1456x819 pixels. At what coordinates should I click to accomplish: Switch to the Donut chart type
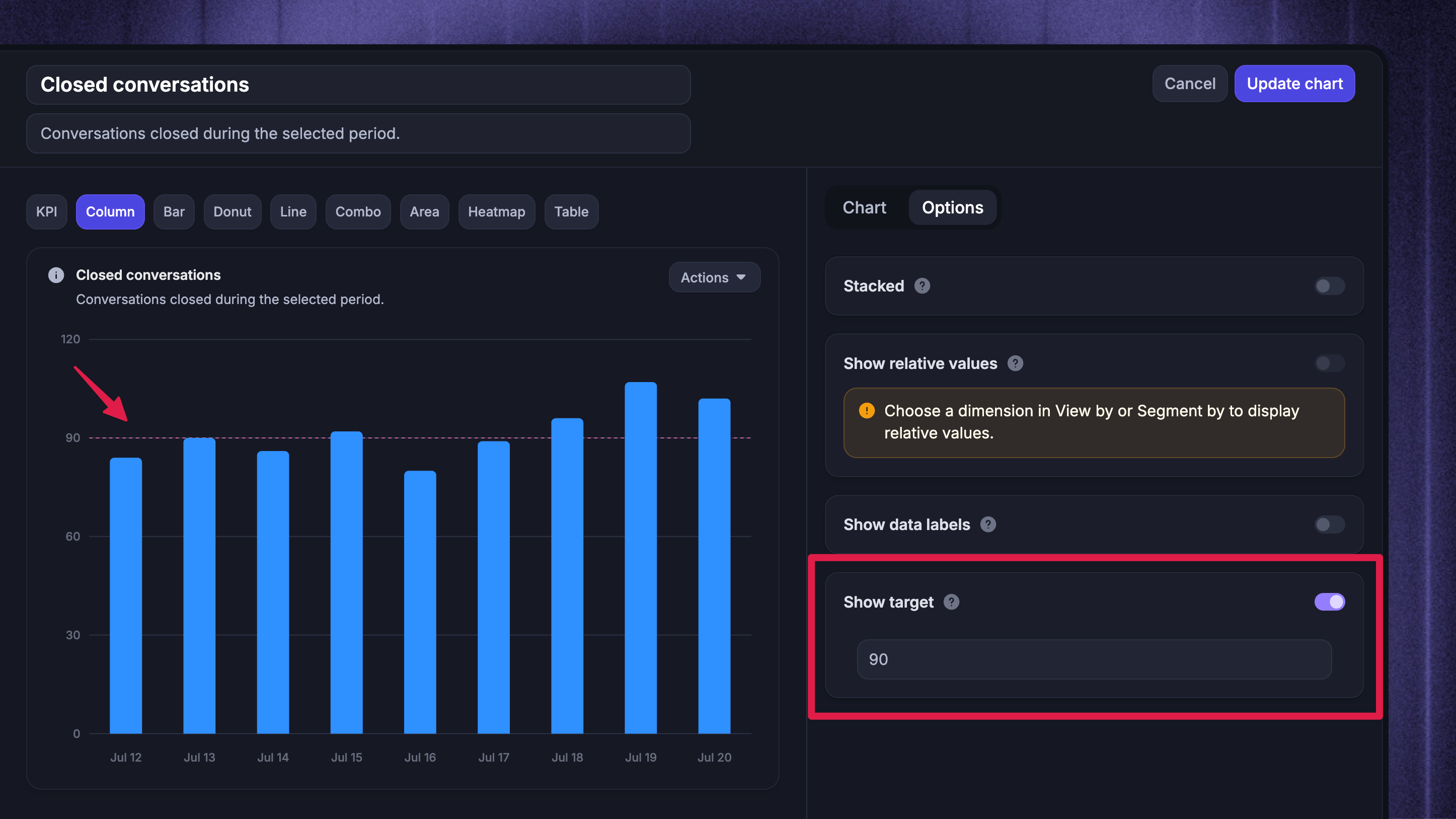(233, 212)
